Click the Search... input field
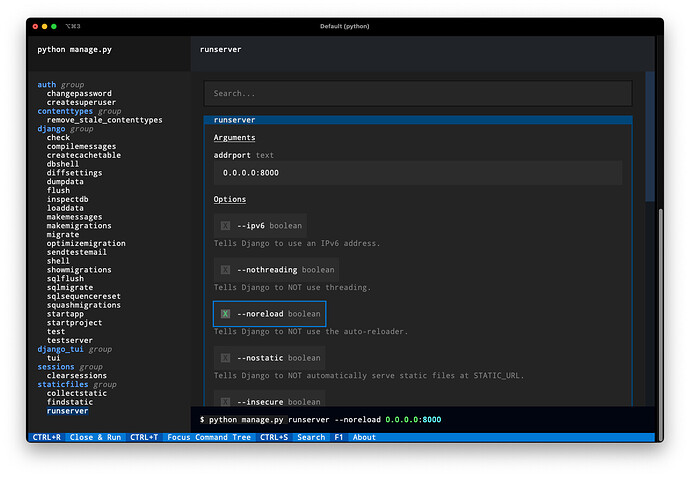The image size is (690, 477). pos(418,93)
